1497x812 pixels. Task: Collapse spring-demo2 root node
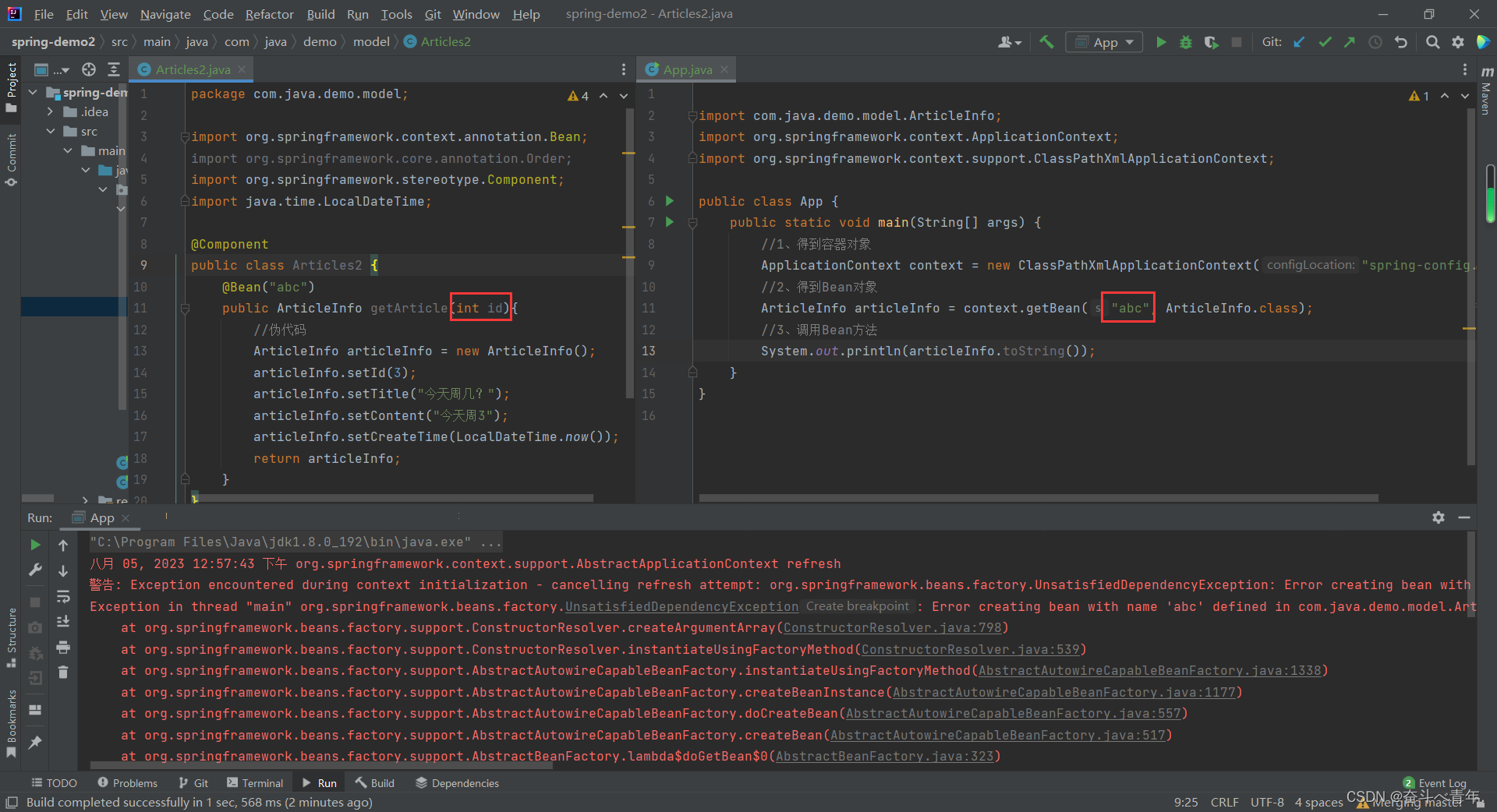pos(33,92)
